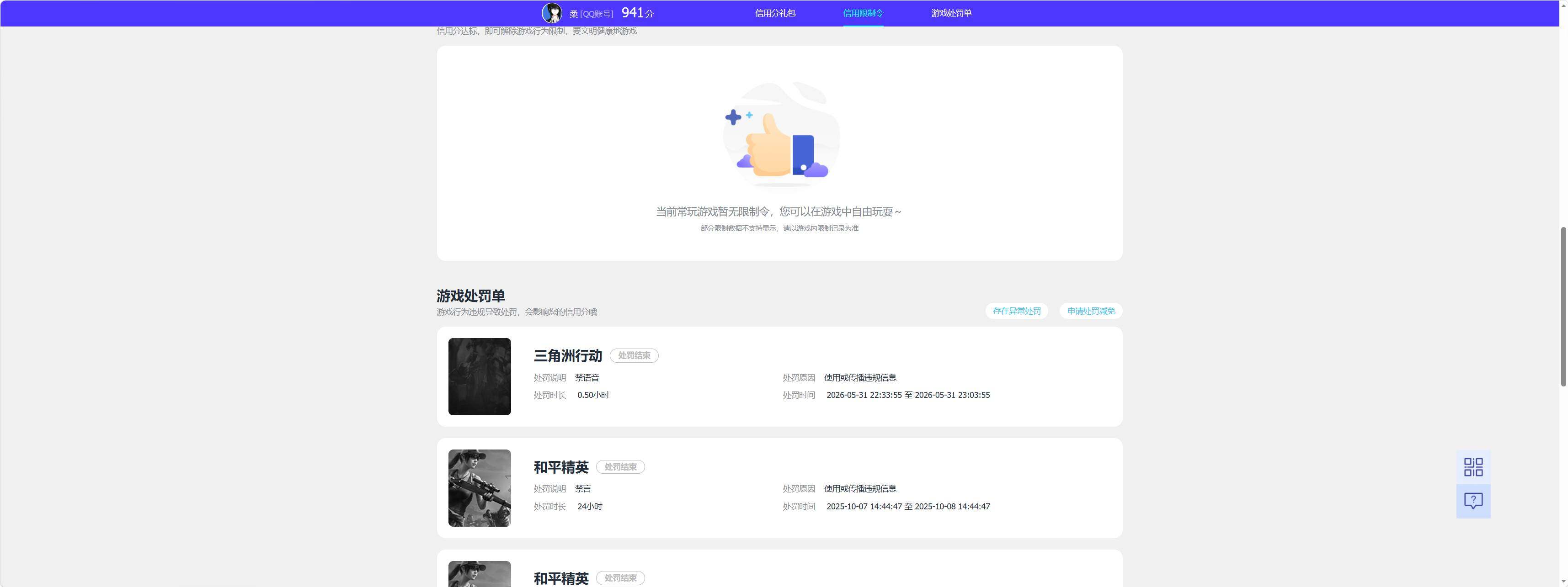Open the help feedback floating icon
The image size is (1568, 587).
[1473, 501]
